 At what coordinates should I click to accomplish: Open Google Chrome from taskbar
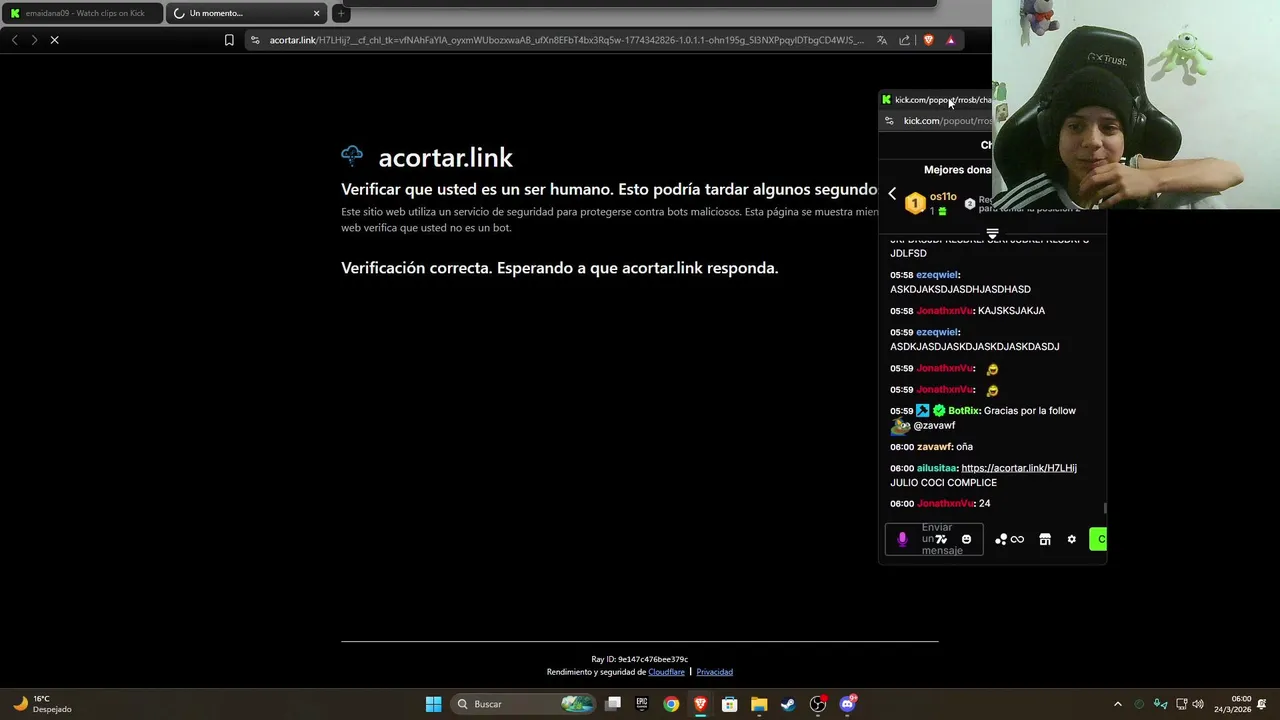[671, 704]
